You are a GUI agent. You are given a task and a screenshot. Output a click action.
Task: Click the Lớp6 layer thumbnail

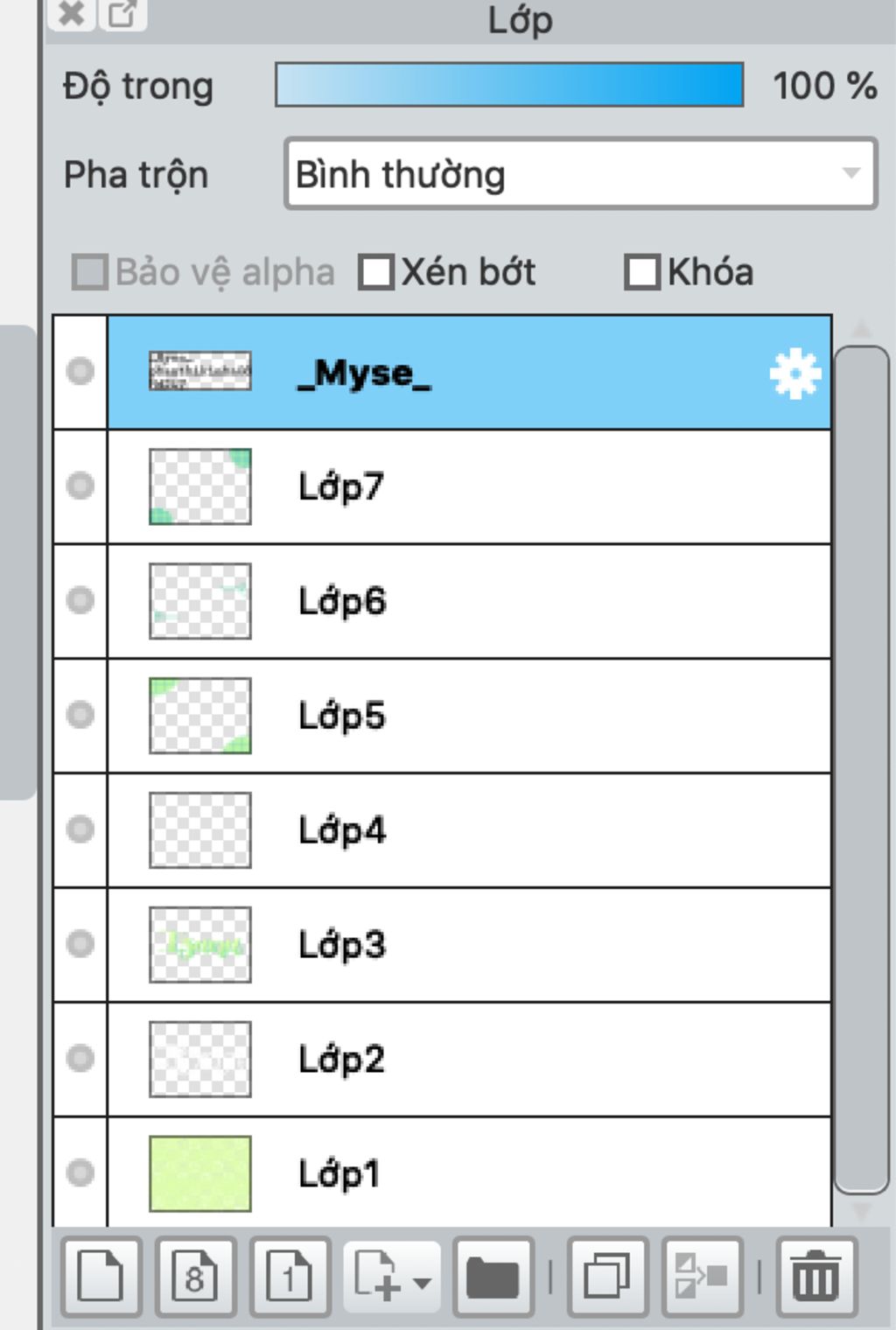click(x=200, y=601)
